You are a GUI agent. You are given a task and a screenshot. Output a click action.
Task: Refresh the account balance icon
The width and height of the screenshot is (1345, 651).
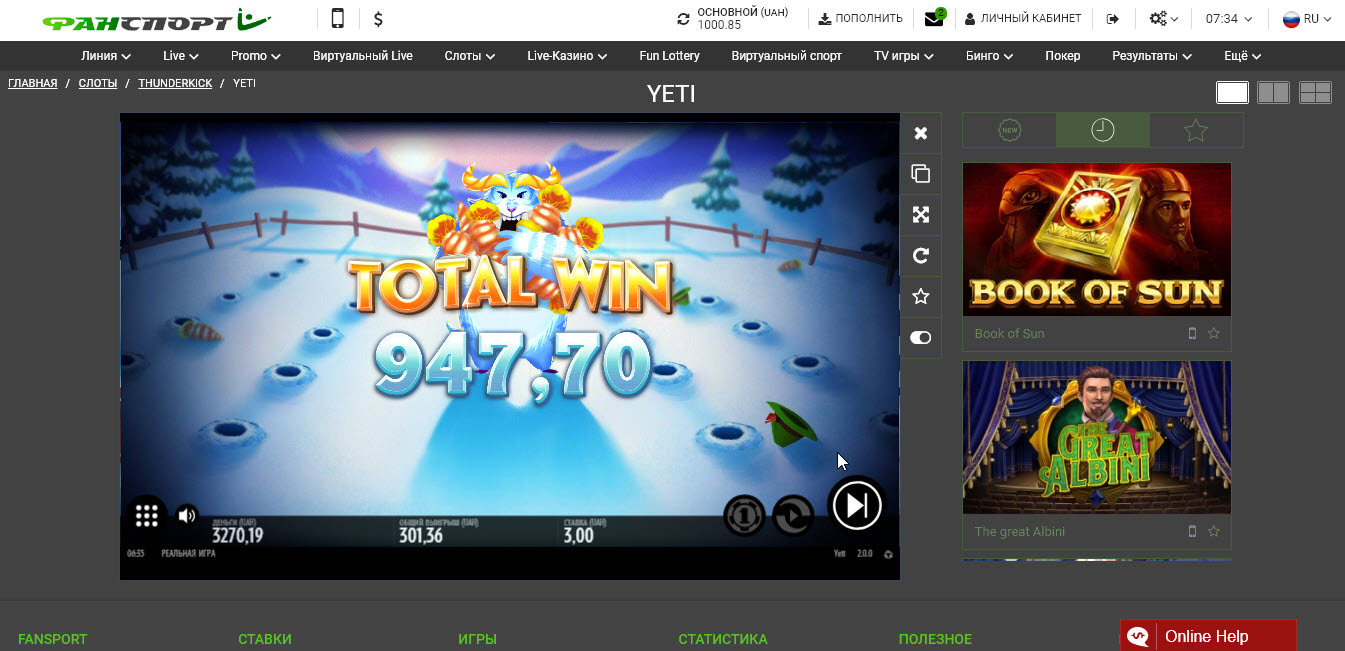(684, 19)
